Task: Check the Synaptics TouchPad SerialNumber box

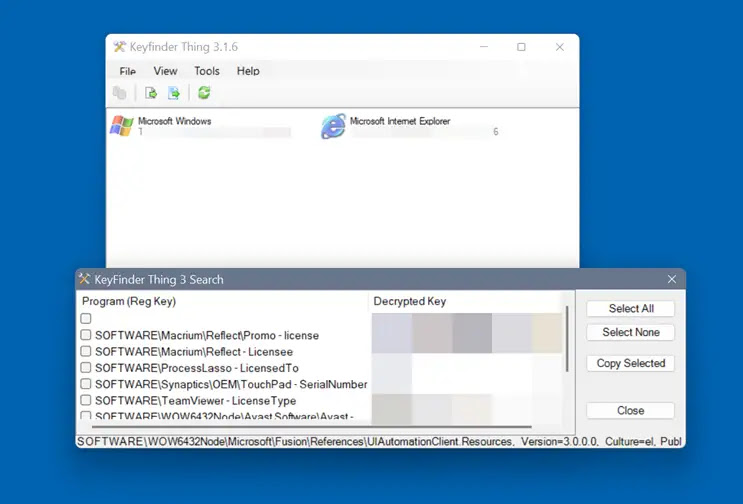Action: 86,384
